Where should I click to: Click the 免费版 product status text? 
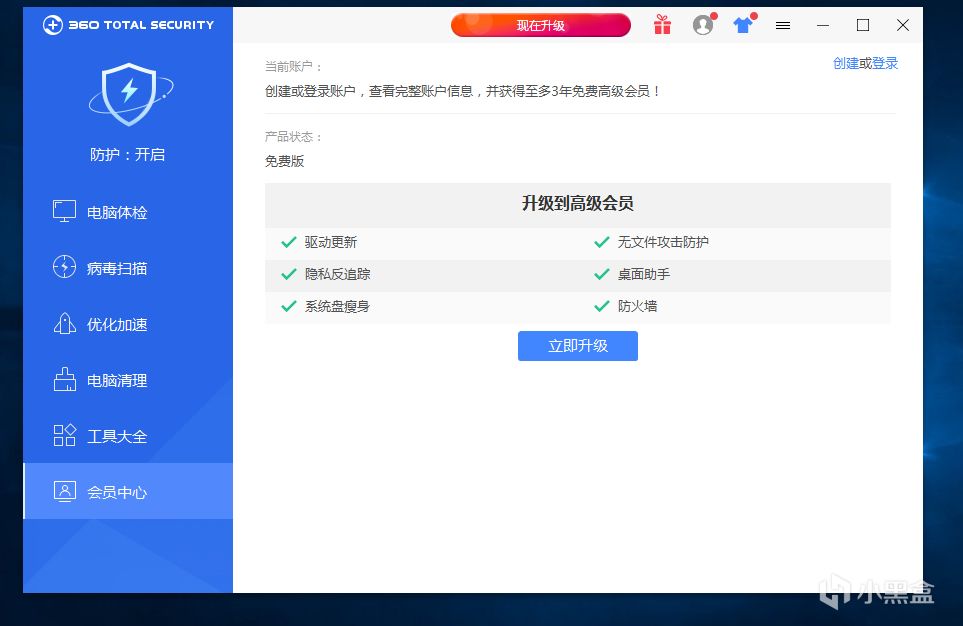pyautogui.click(x=284, y=161)
